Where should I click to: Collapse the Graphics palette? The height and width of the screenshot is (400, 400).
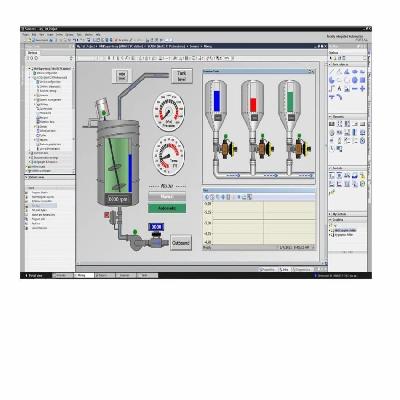330,220
